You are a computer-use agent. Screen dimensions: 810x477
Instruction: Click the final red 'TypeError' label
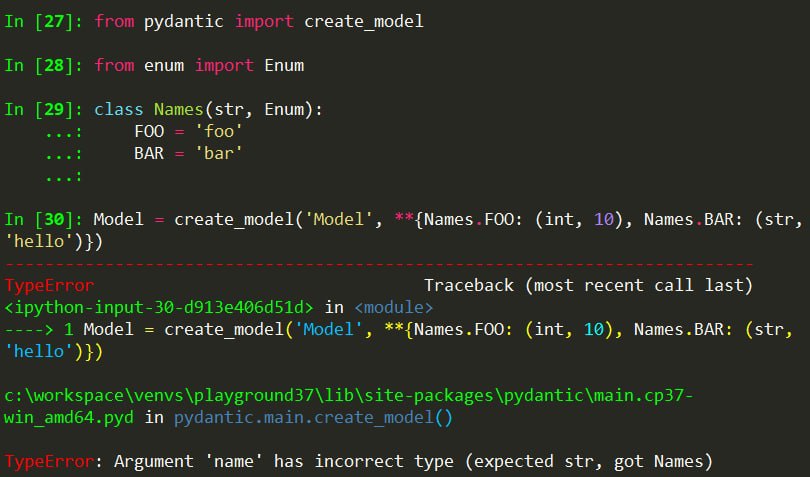(49, 461)
